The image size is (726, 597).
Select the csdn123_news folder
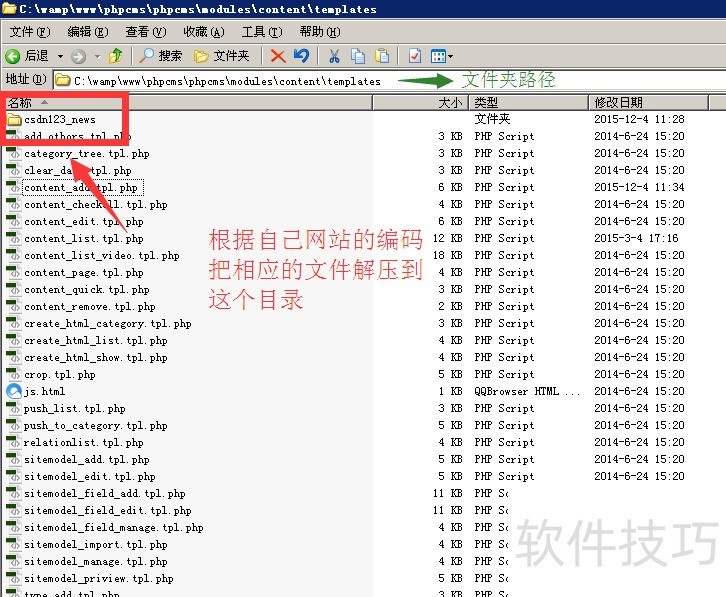60,119
